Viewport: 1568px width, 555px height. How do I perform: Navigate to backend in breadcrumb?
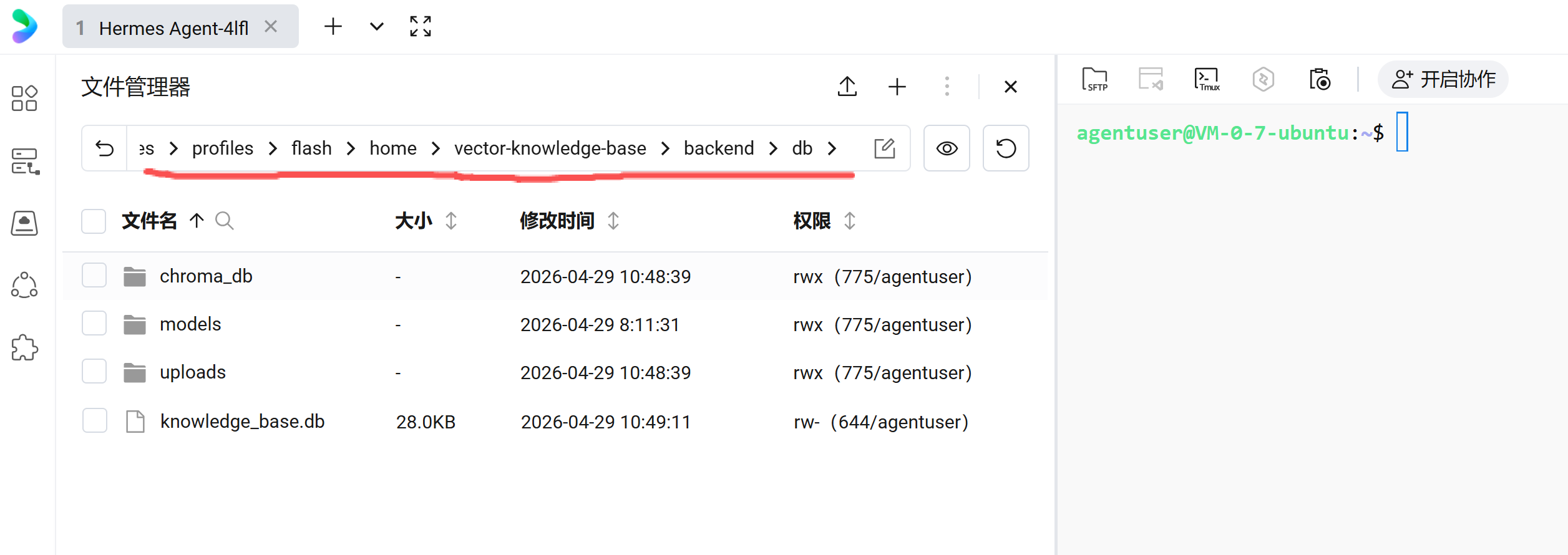point(719,148)
